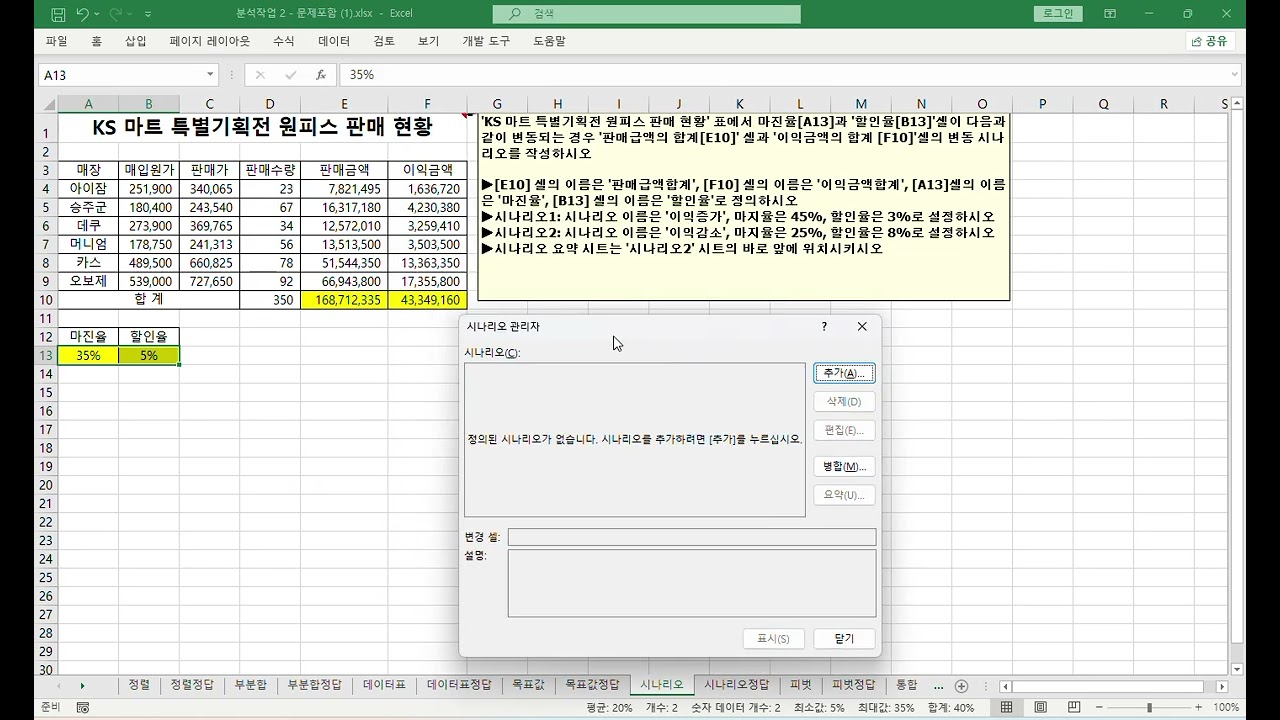This screenshot has height=720, width=1280.
Task: Click the 닫기 button in scenario manager
Action: 845,639
